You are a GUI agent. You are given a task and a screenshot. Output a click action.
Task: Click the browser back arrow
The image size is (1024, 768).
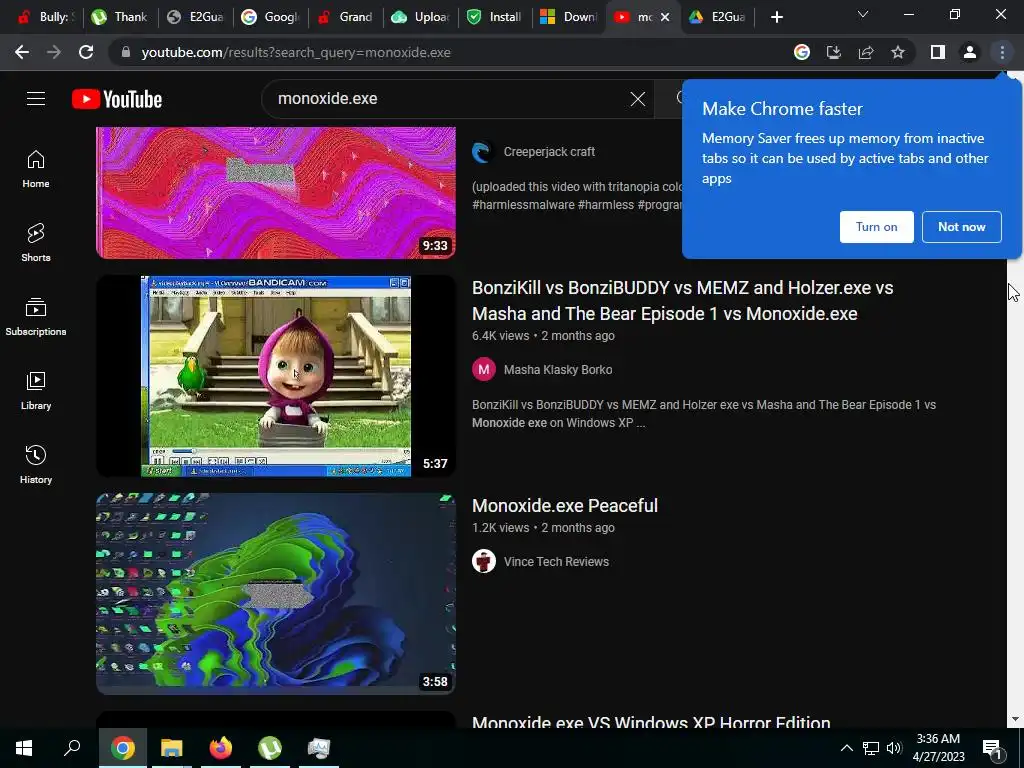click(22, 52)
